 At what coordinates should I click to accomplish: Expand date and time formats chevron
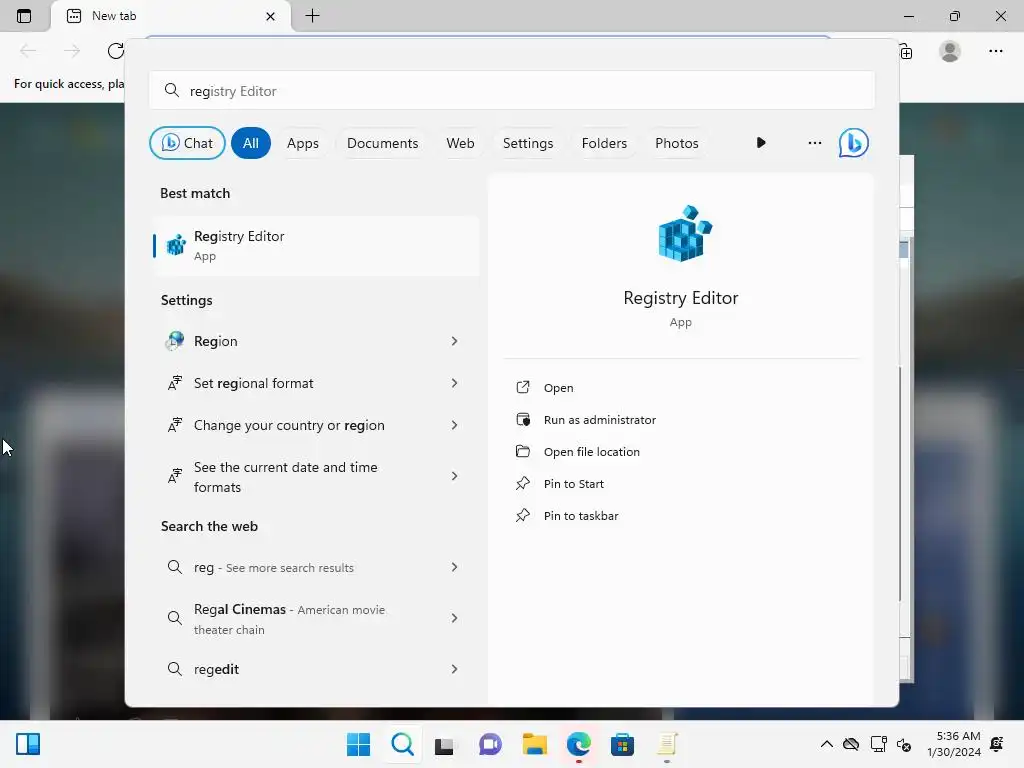[455, 476]
